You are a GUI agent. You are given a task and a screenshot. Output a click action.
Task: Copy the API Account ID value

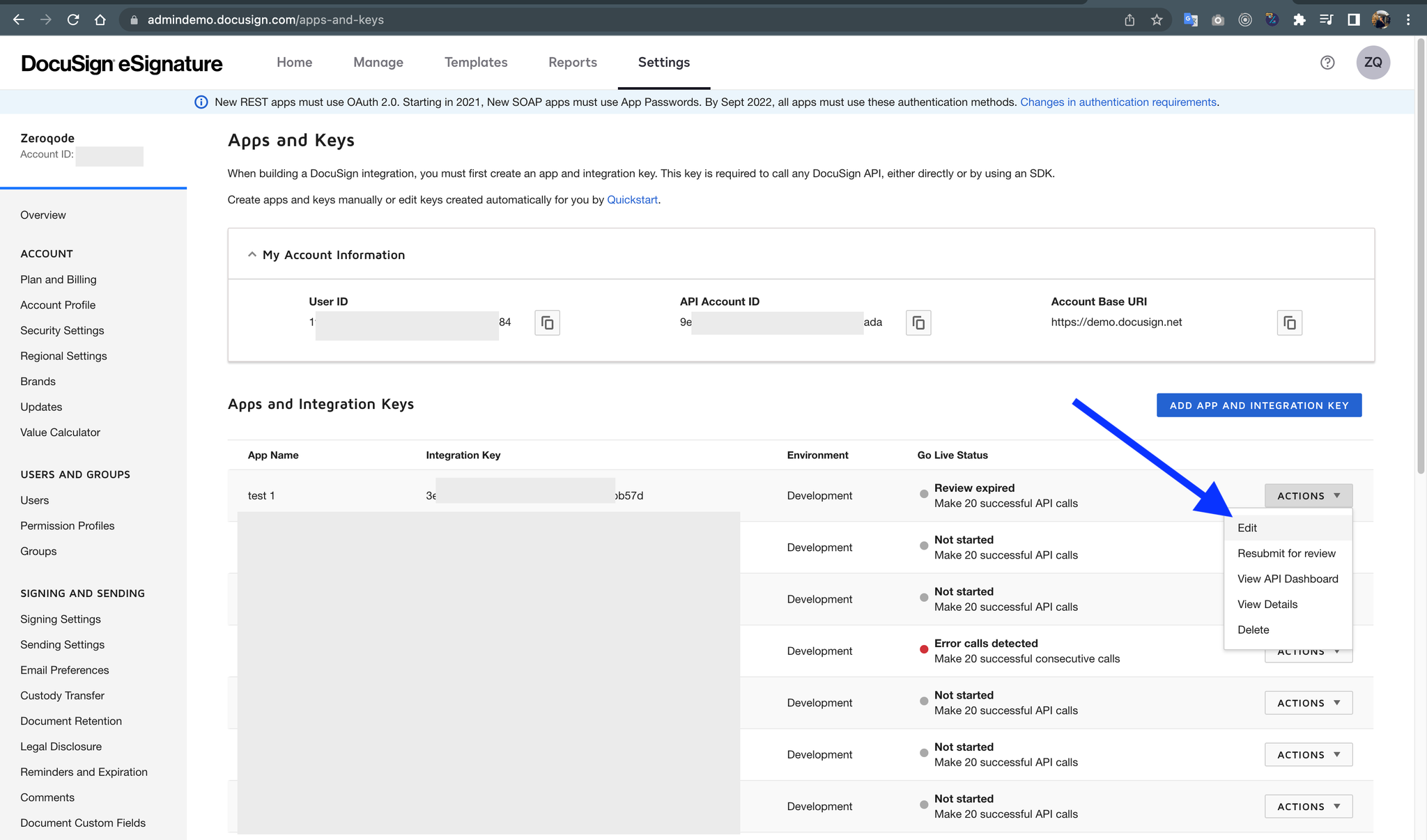[x=918, y=322]
